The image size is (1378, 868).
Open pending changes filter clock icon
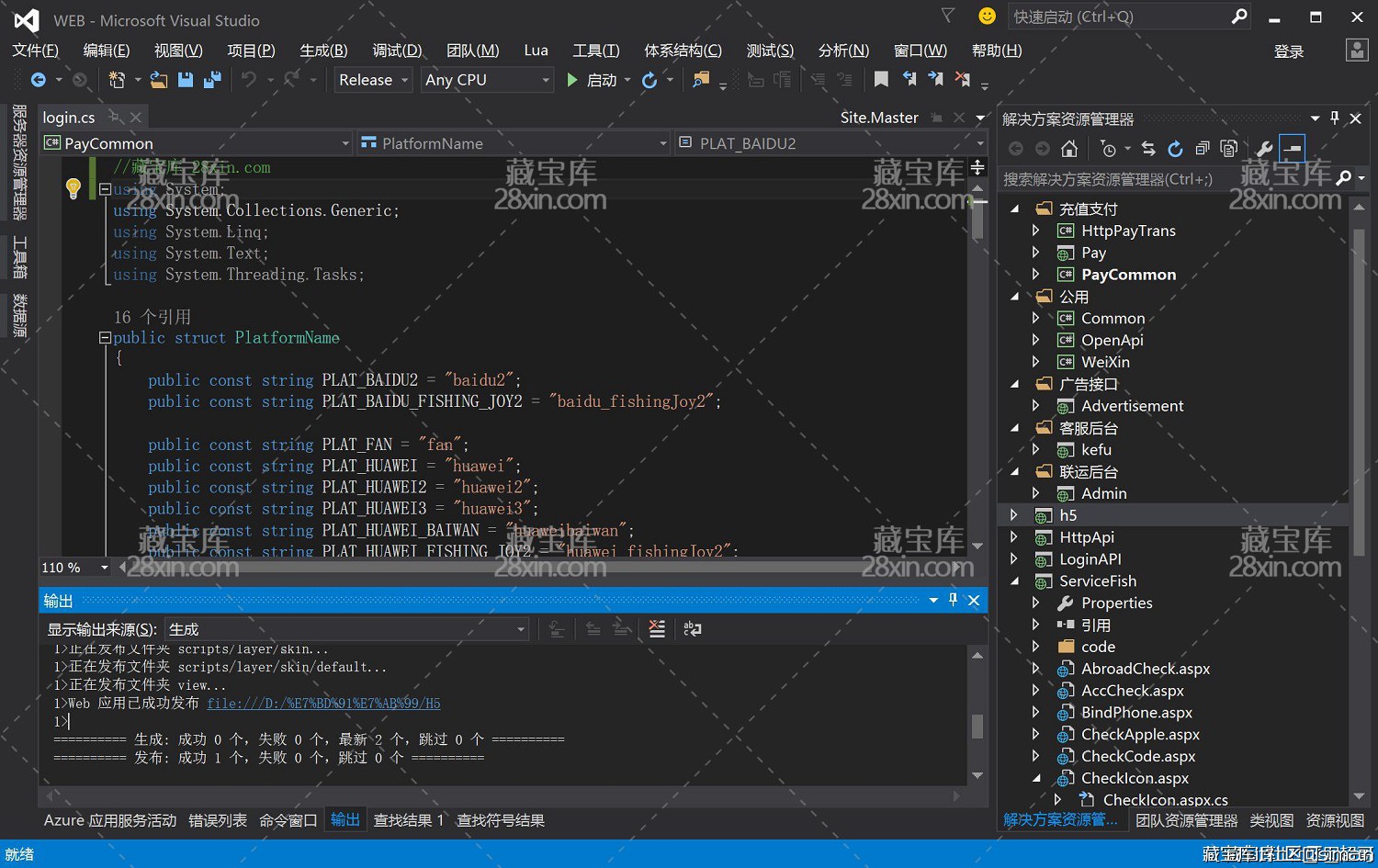click(x=1108, y=149)
